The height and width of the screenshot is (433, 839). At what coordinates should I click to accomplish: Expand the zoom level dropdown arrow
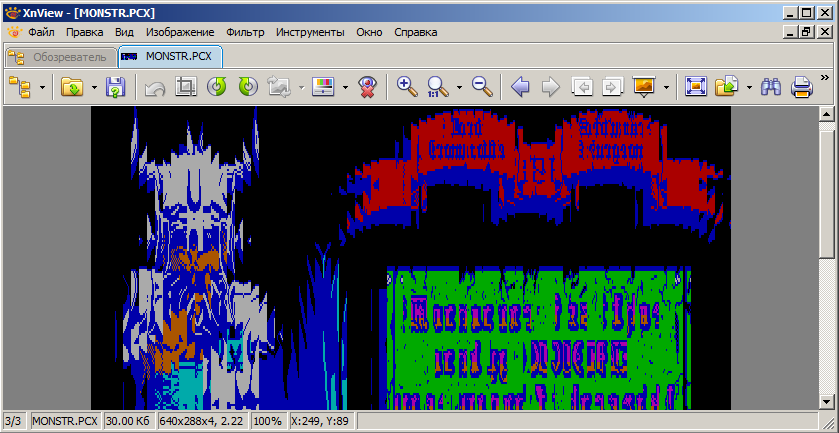pos(460,87)
